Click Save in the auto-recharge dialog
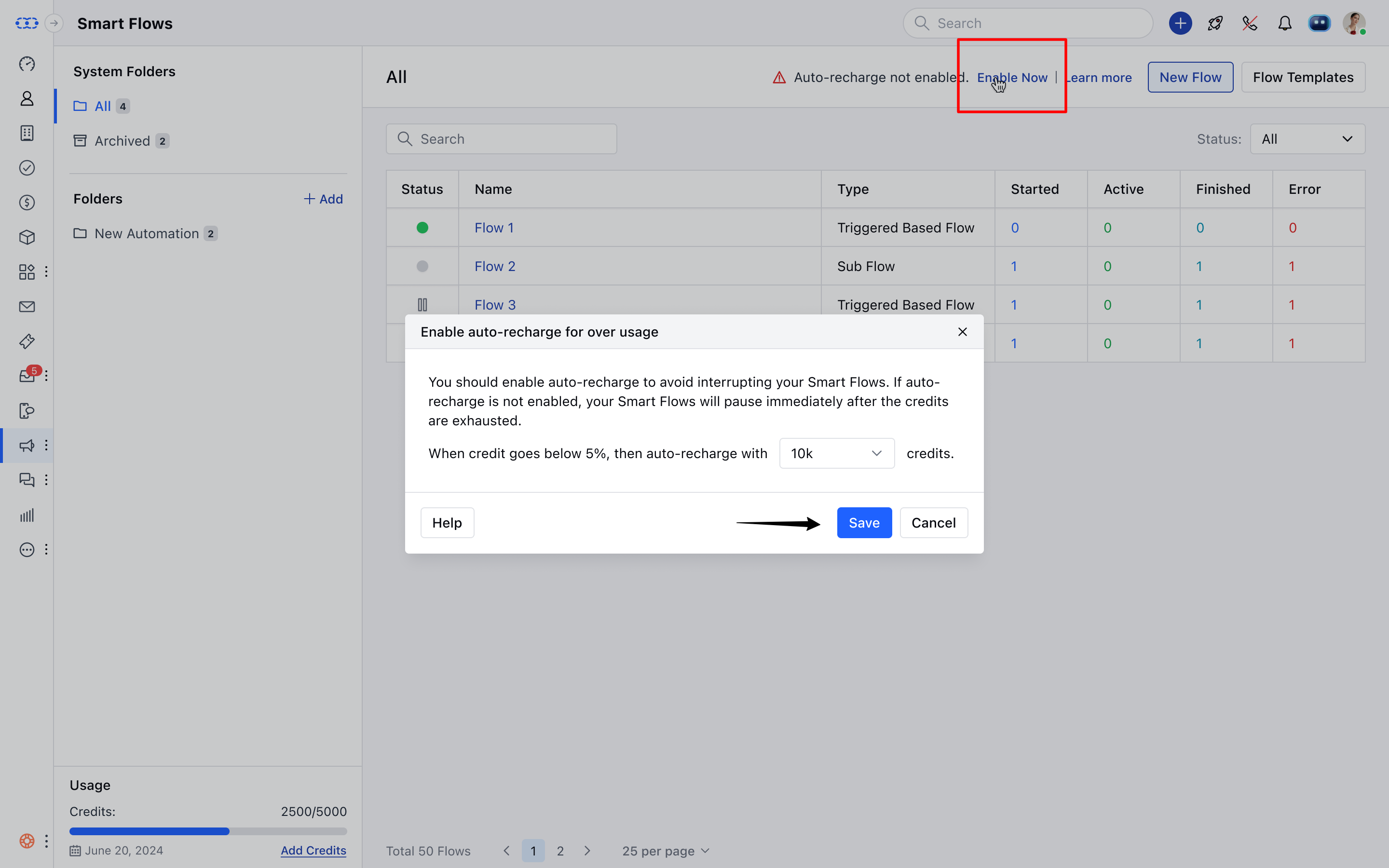This screenshot has width=1389, height=868. (x=864, y=523)
